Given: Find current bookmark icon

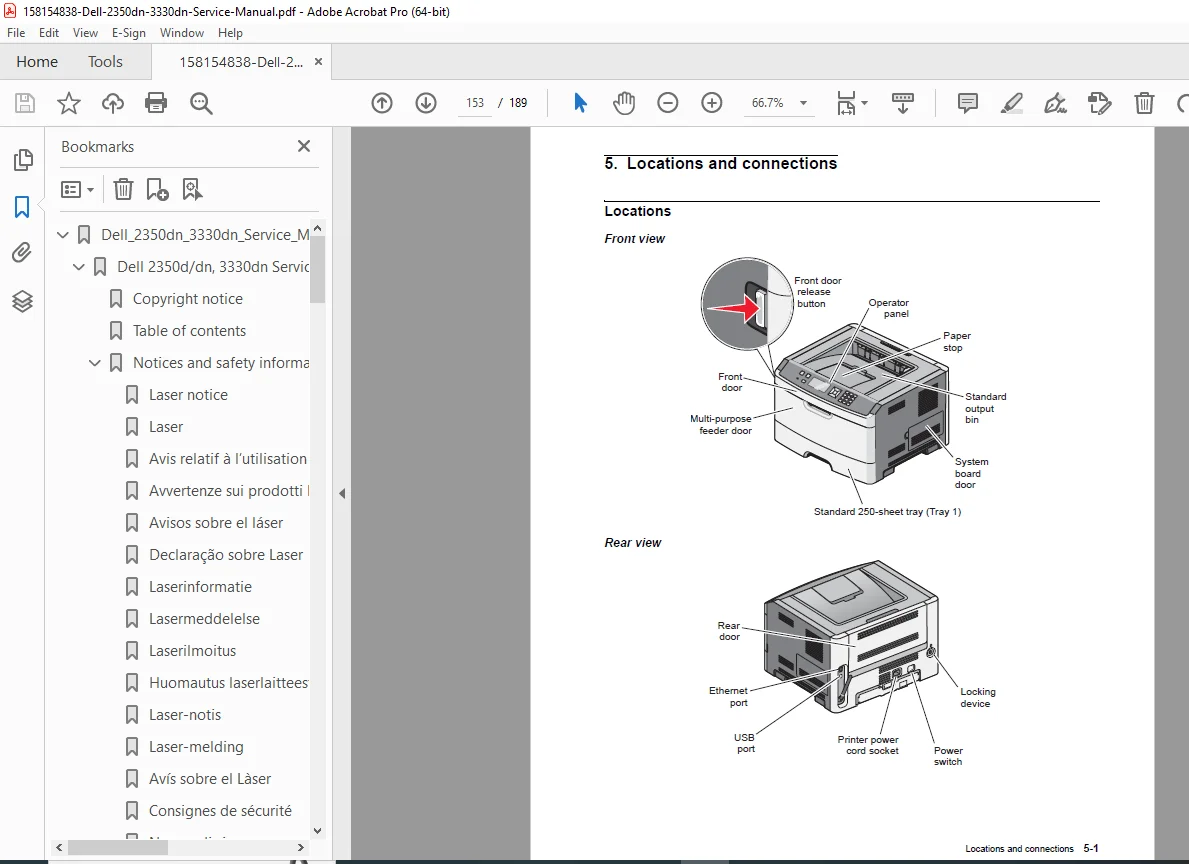Looking at the screenshot, I should click(192, 189).
